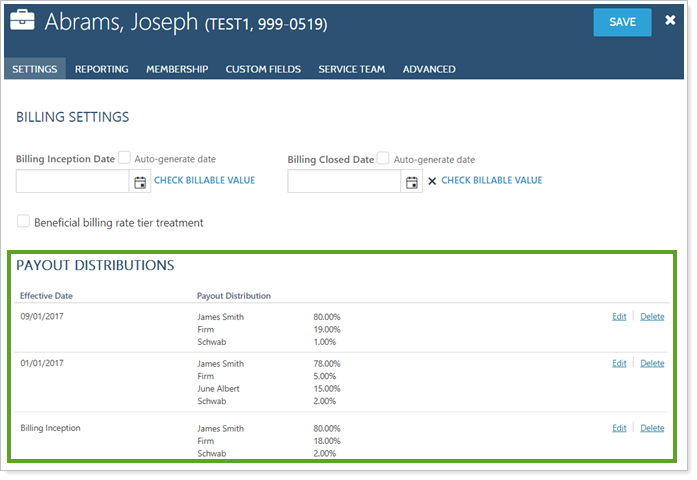Screen dimensions: 697x480
Task: Delete the 01/01/2017 payout distribution
Action: pyautogui.click(x=652, y=364)
